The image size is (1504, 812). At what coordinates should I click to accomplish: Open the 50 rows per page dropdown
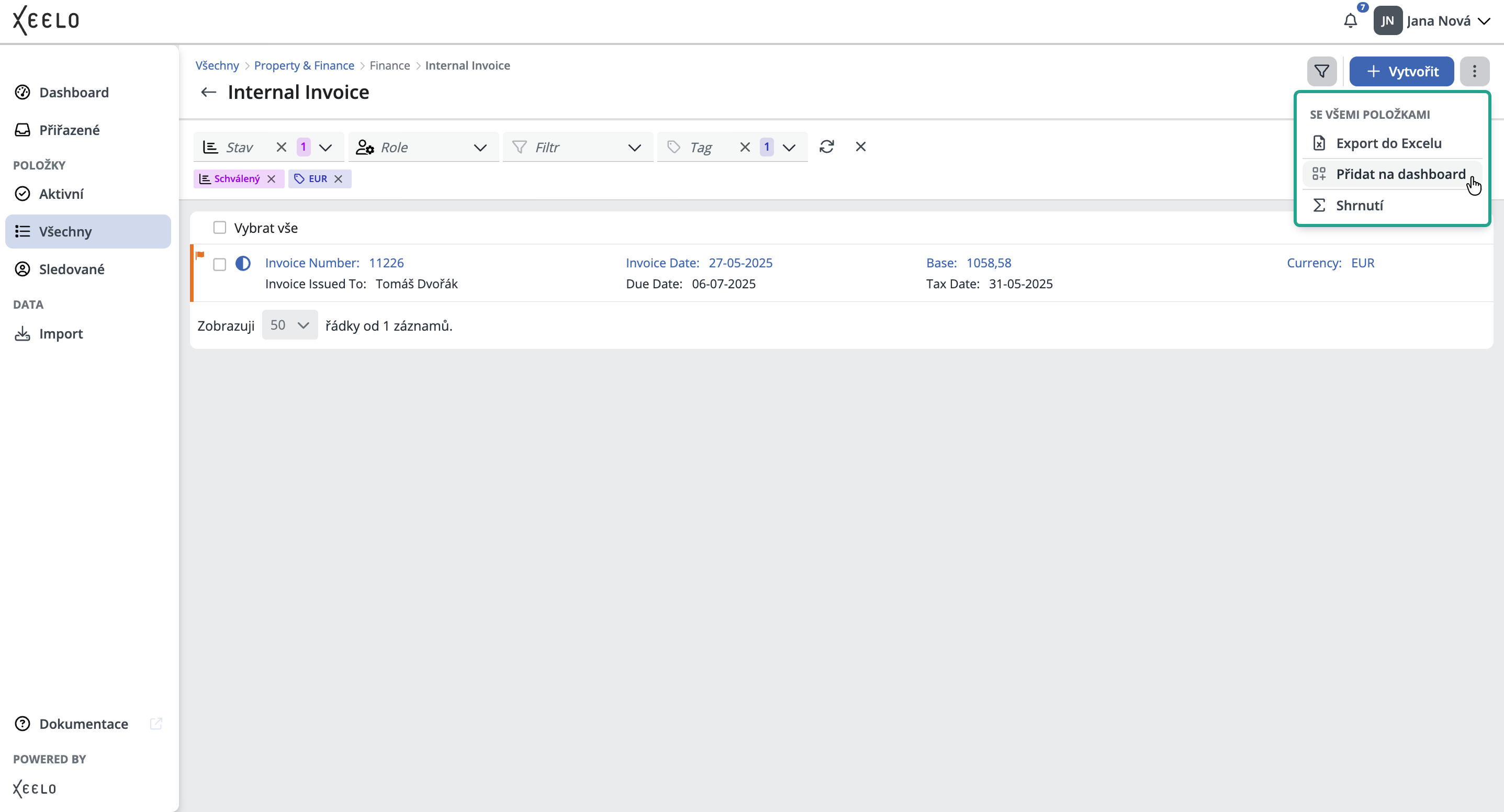pyautogui.click(x=289, y=325)
